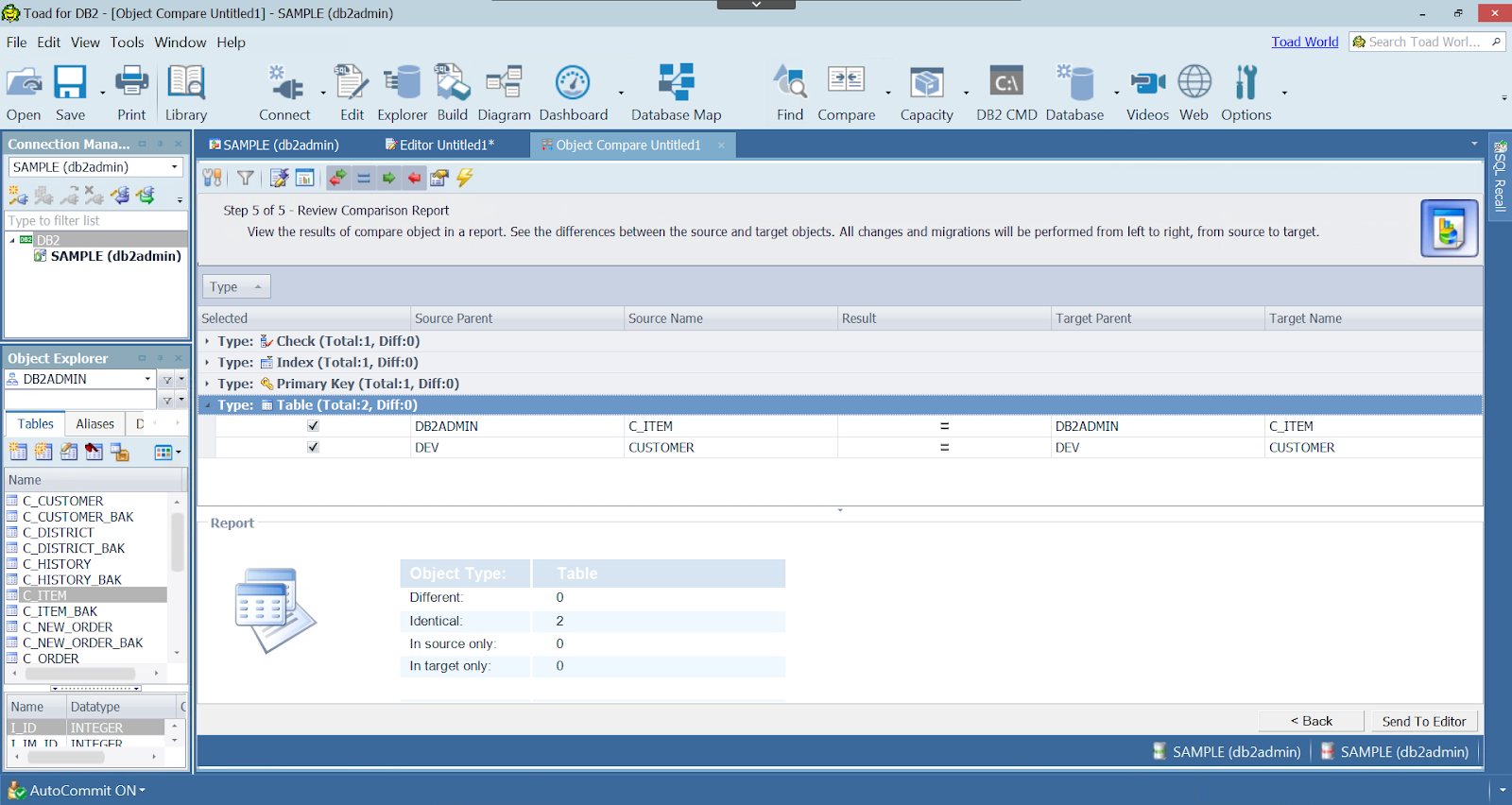Click the Connect plug icon
The image size is (1512, 805).
[284, 93]
